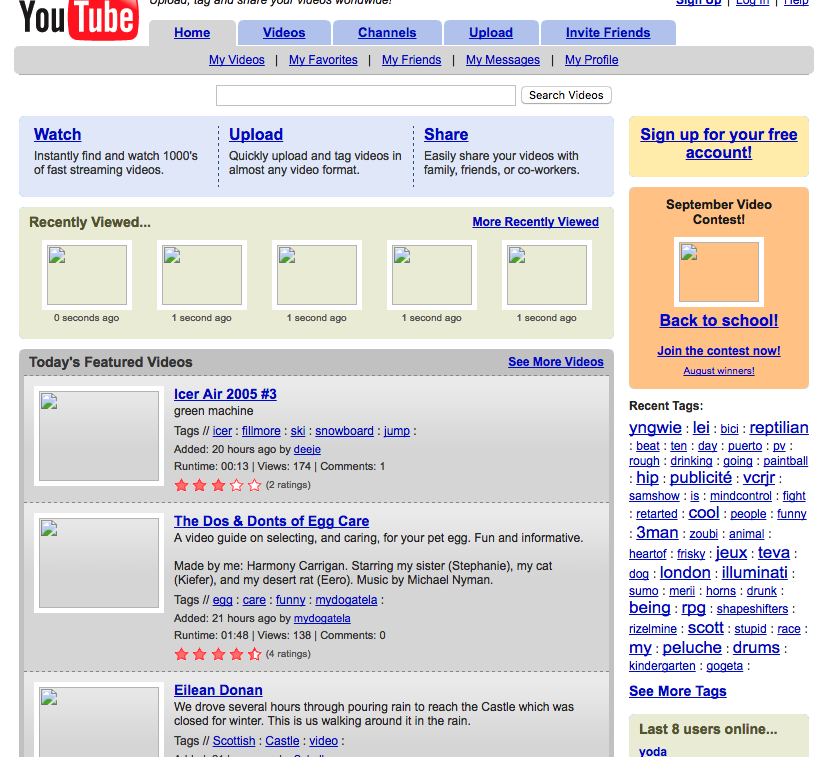Select the icer tag
The image size is (827, 757).
pos(222,431)
